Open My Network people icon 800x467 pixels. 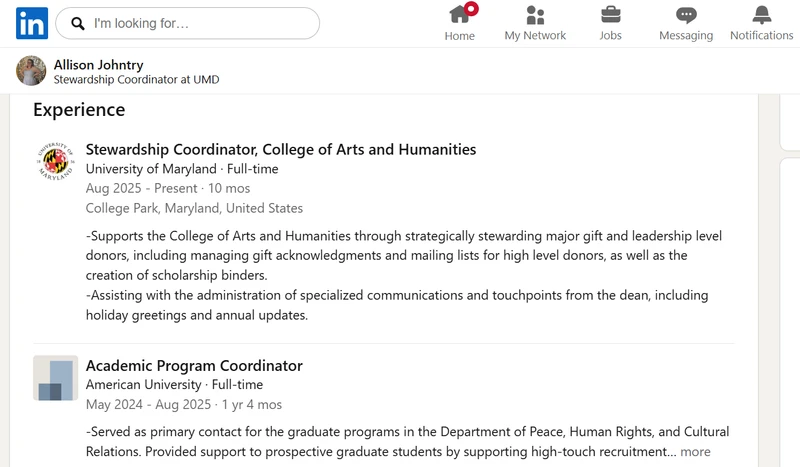point(535,15)
